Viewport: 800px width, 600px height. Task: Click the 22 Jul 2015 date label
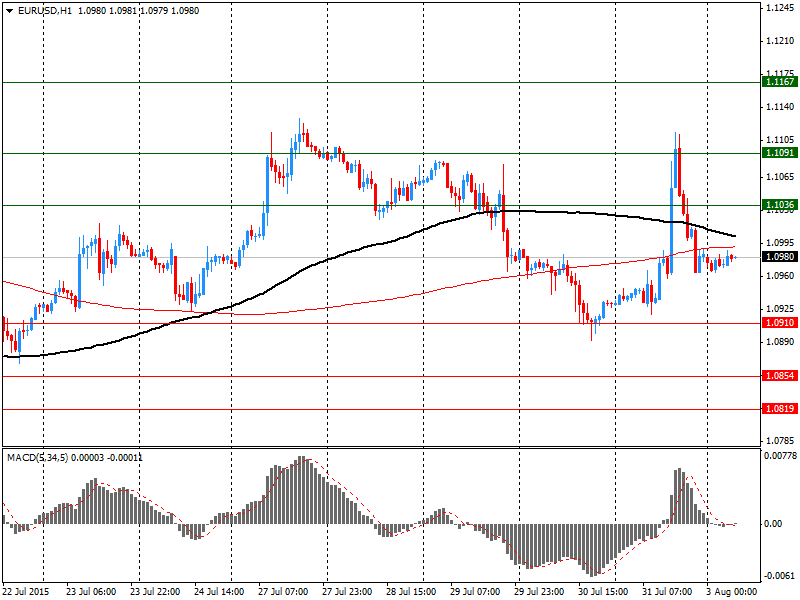[26, 592]
